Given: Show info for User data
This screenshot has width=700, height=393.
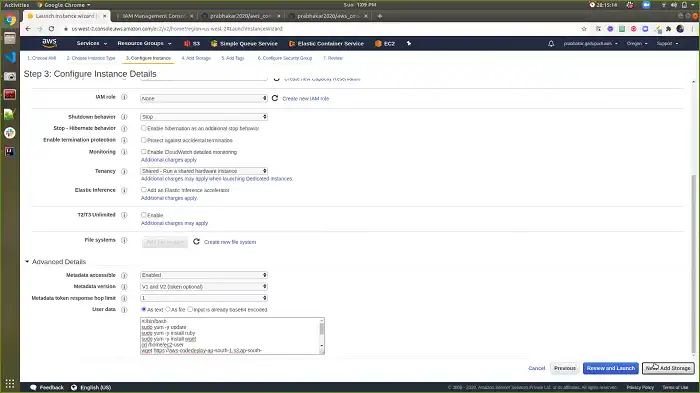Looking at the screenshot, I should 124,310.
